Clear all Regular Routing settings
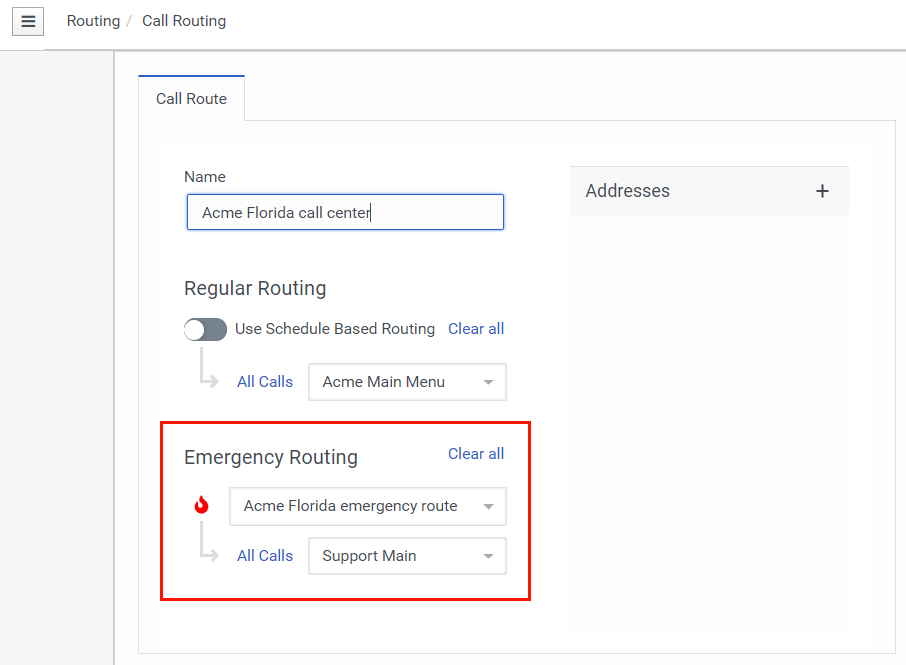This screenshot has width=906, height=665. (x=476, y=329)
